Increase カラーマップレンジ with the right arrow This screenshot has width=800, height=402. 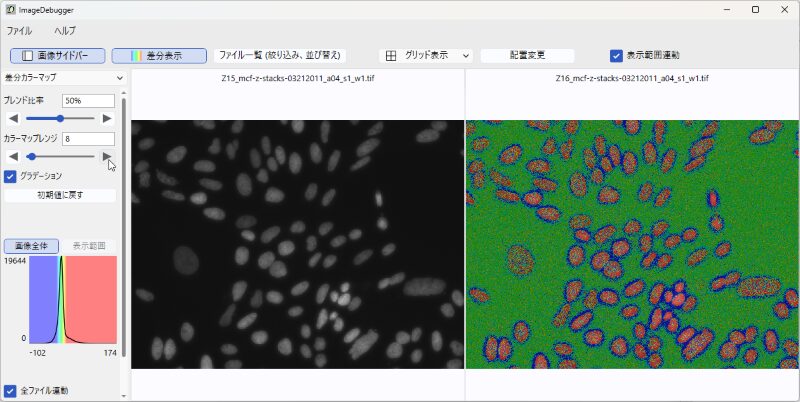click(x=107, y=156)
